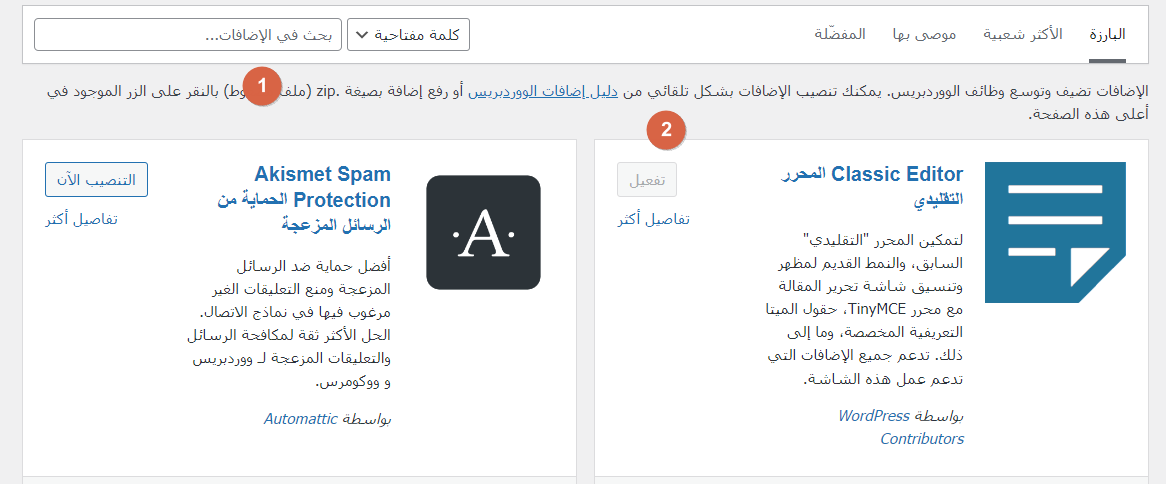Open the موصى بها tab

pyautogui.click(x=924, y=34)
